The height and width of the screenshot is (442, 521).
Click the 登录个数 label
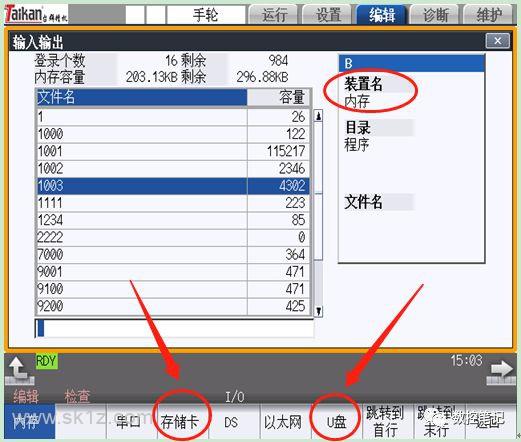pos(60,61)
